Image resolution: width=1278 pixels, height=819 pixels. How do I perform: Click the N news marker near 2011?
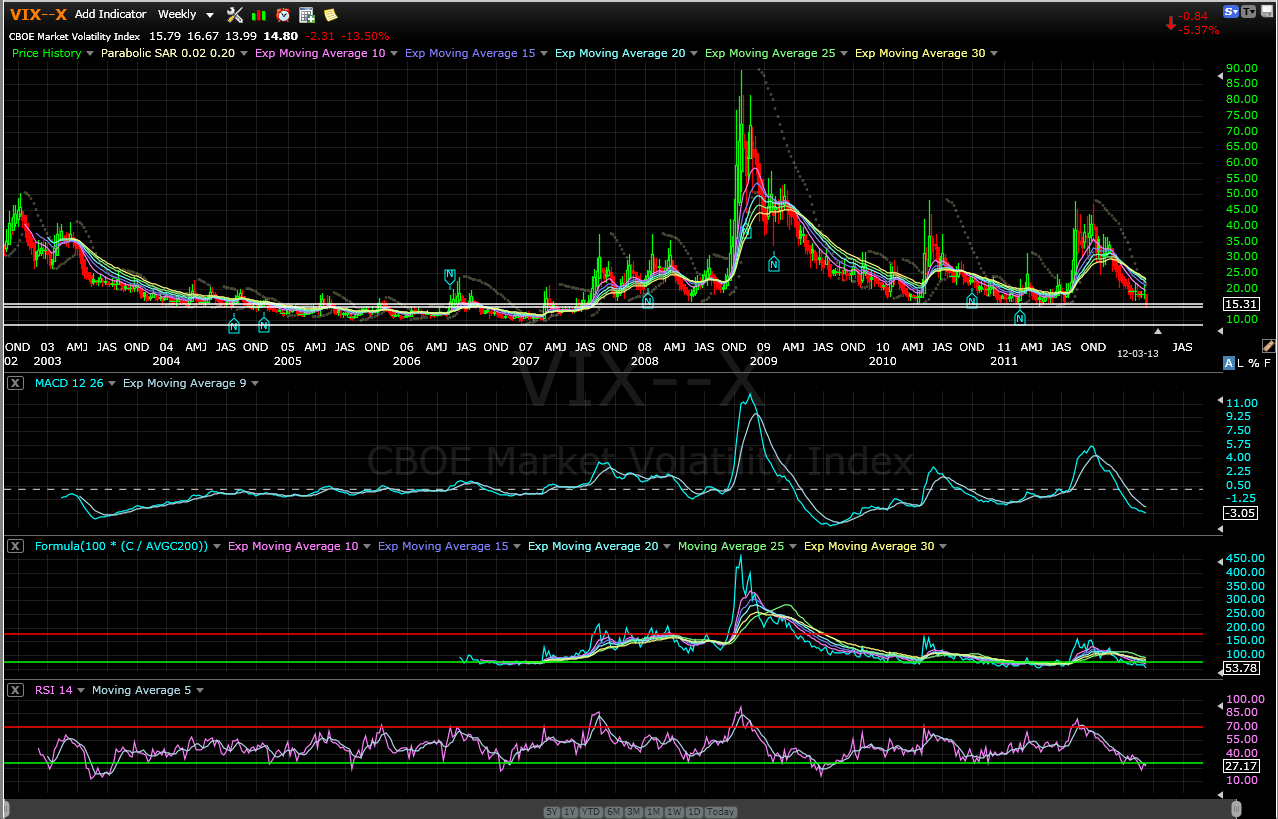click(x=1020, y=317)
